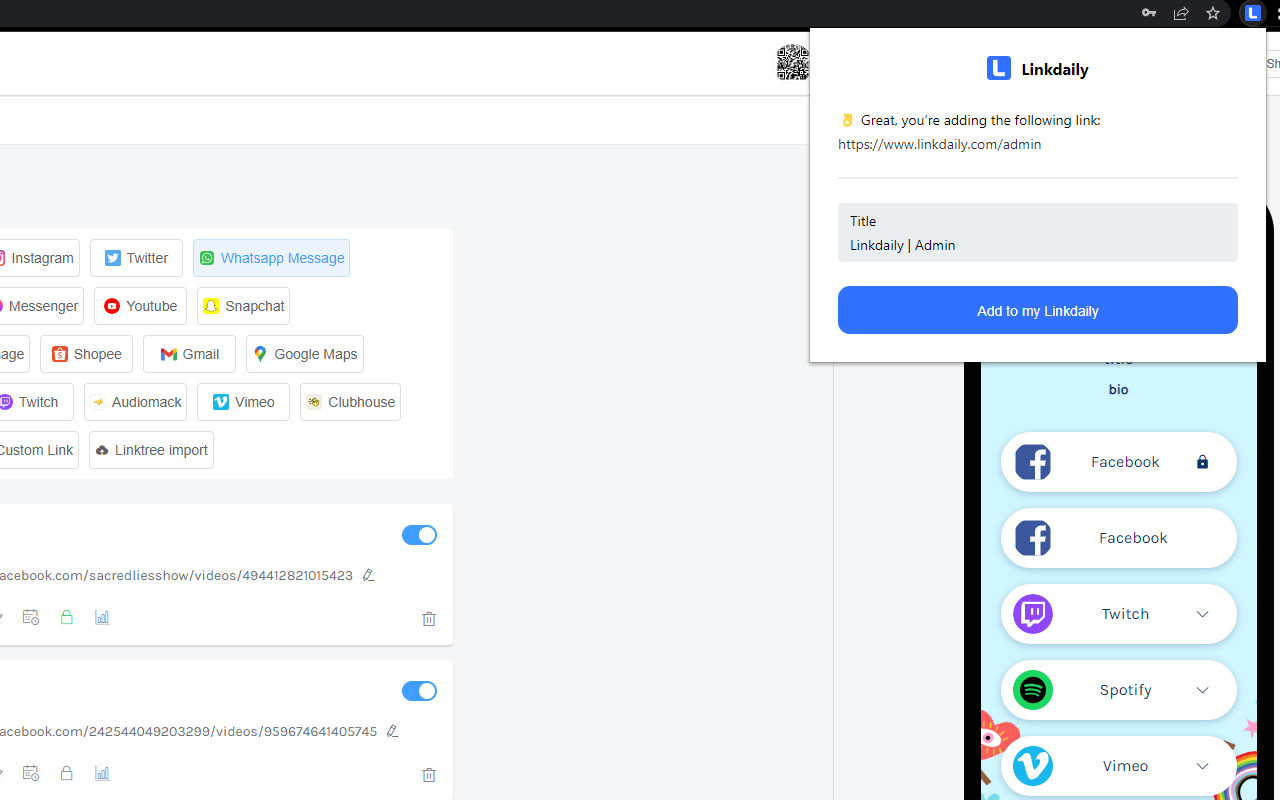The width and height of the screenshot is (1280, 800).
Task: Click the saved passwords key icon
Action: (1149, 13)
